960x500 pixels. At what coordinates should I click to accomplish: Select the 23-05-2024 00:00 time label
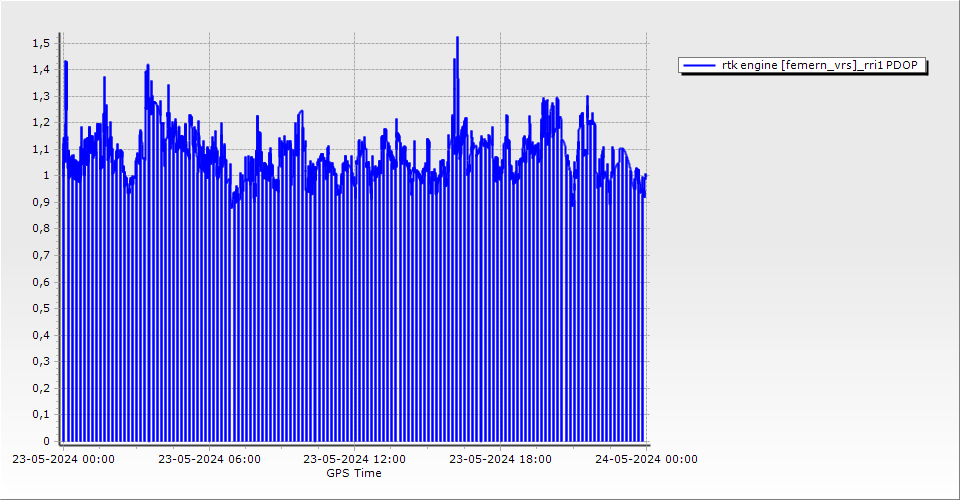click(63, 460)
